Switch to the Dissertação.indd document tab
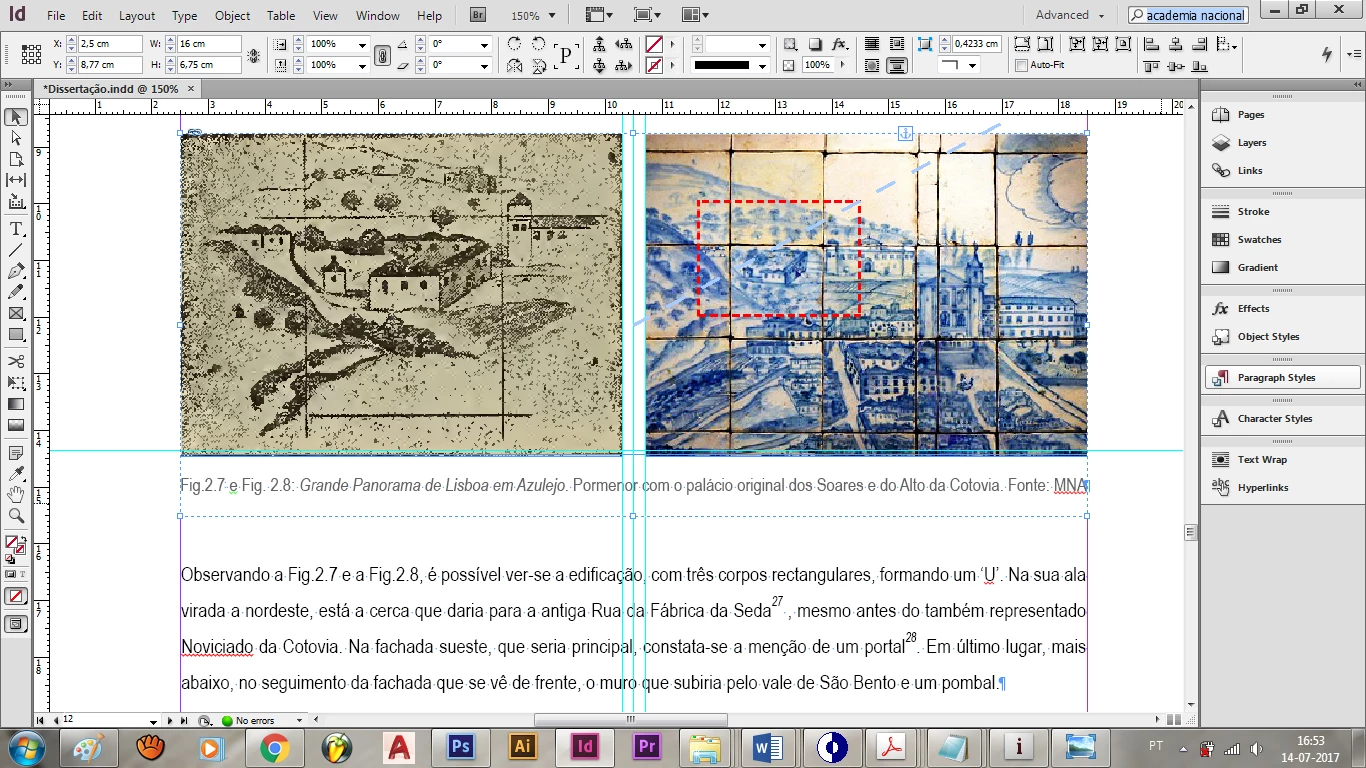1366x768 pixels. (x=111, y=88)
